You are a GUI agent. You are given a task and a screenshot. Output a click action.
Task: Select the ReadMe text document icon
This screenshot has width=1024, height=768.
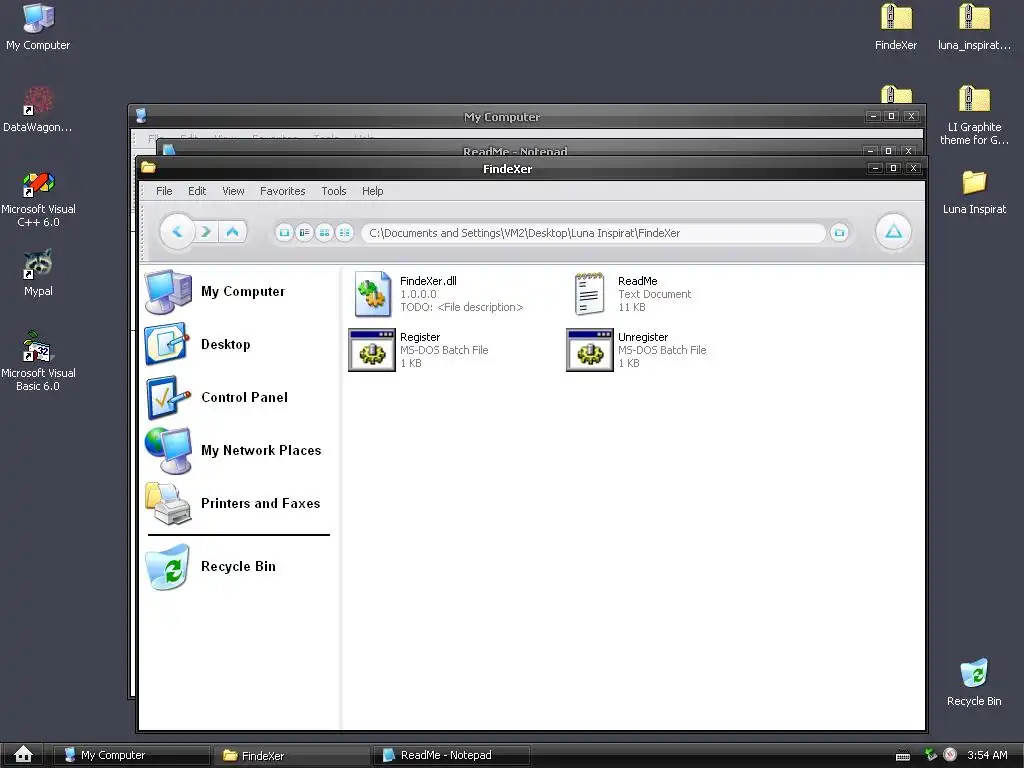pos(589,294)
